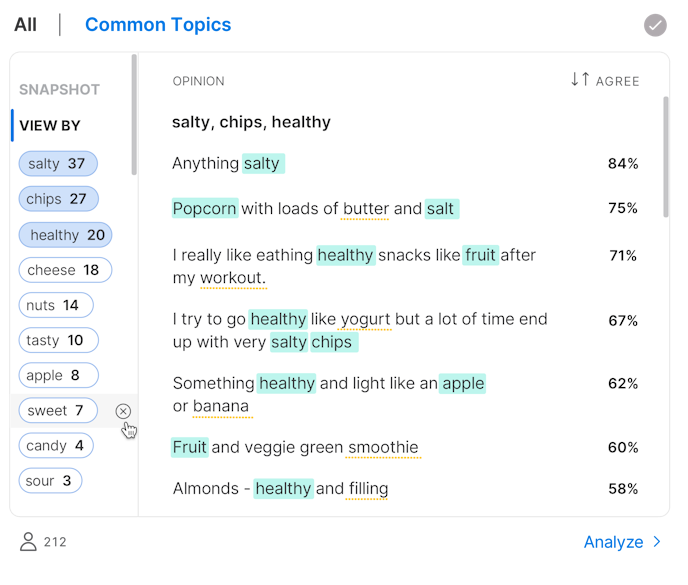This screenshot has width=688, height=585.
Task: Deselect the salty 37 topic chip
Action: tap(58, 164)
